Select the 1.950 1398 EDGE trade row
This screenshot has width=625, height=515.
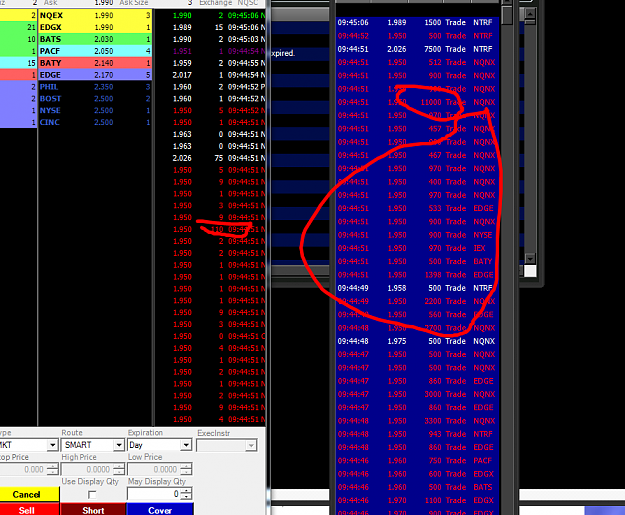pos(418,275)
